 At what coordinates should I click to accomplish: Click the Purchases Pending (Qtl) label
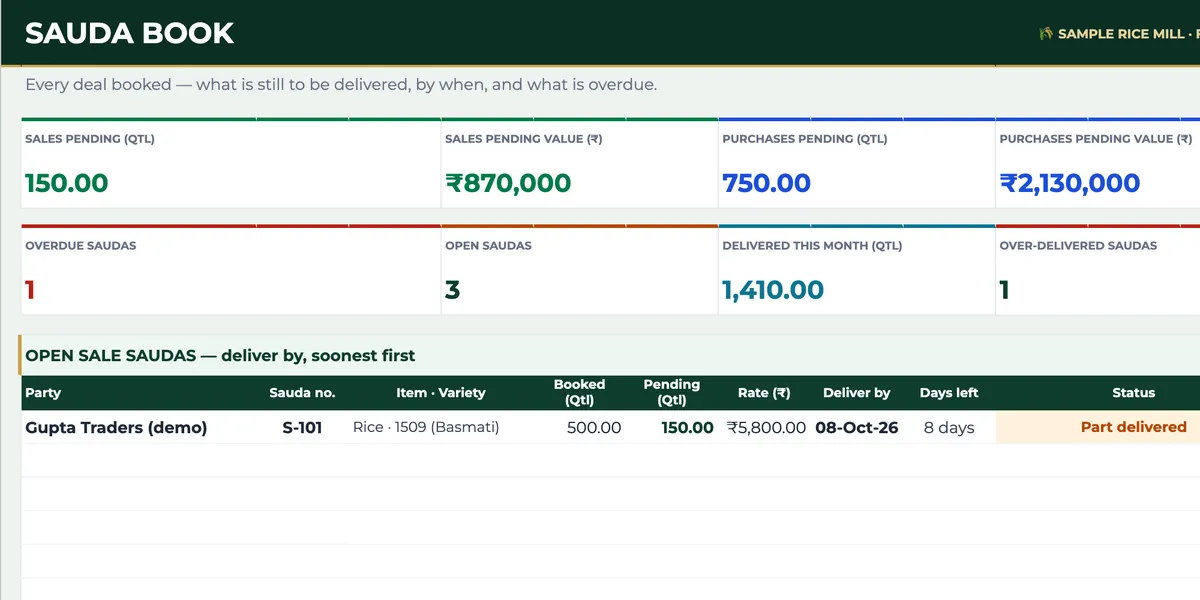click(805, 139)
